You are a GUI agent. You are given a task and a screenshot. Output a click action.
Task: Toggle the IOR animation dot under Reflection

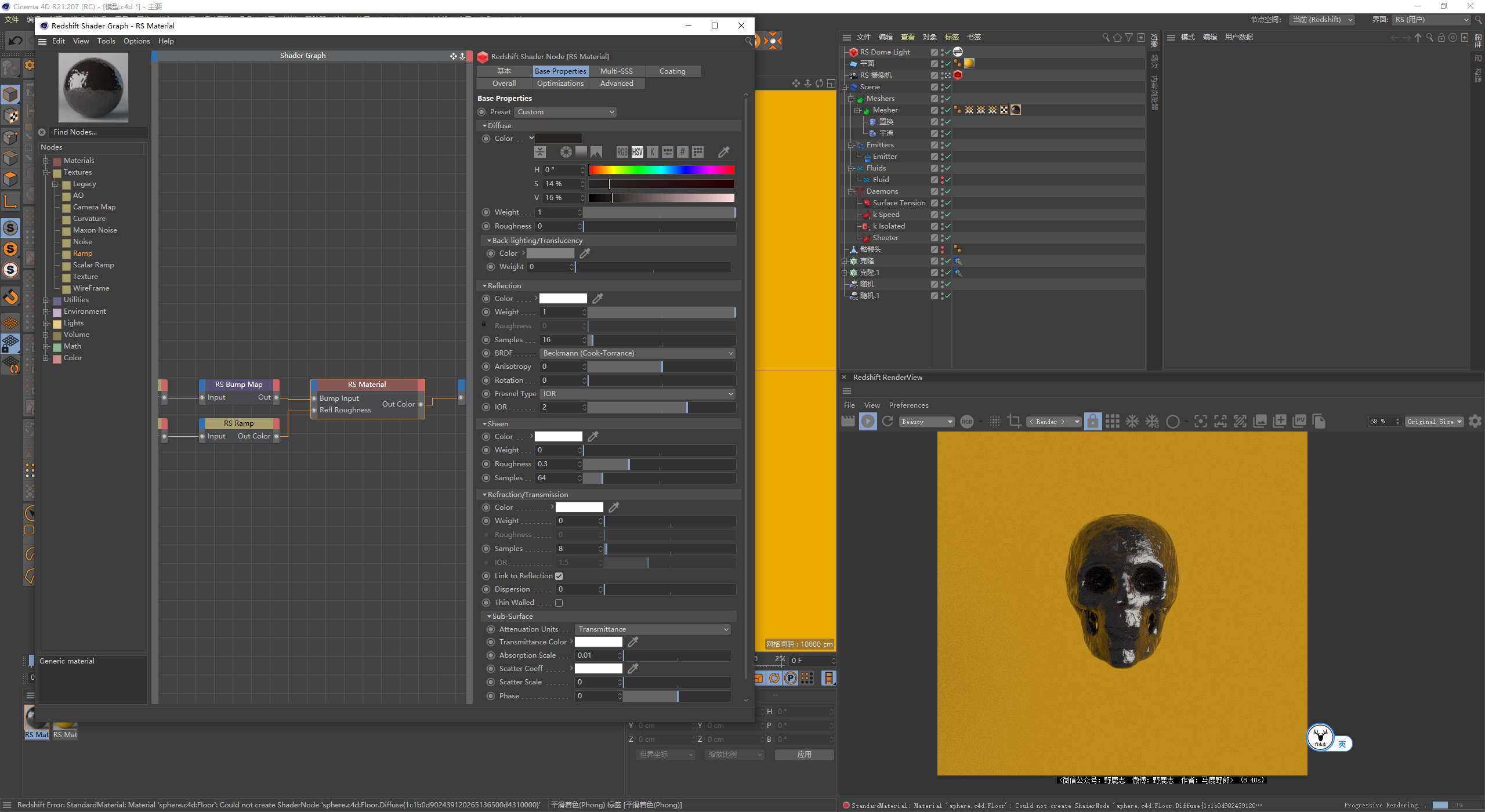pyautogui.click(x=486, y=407)
